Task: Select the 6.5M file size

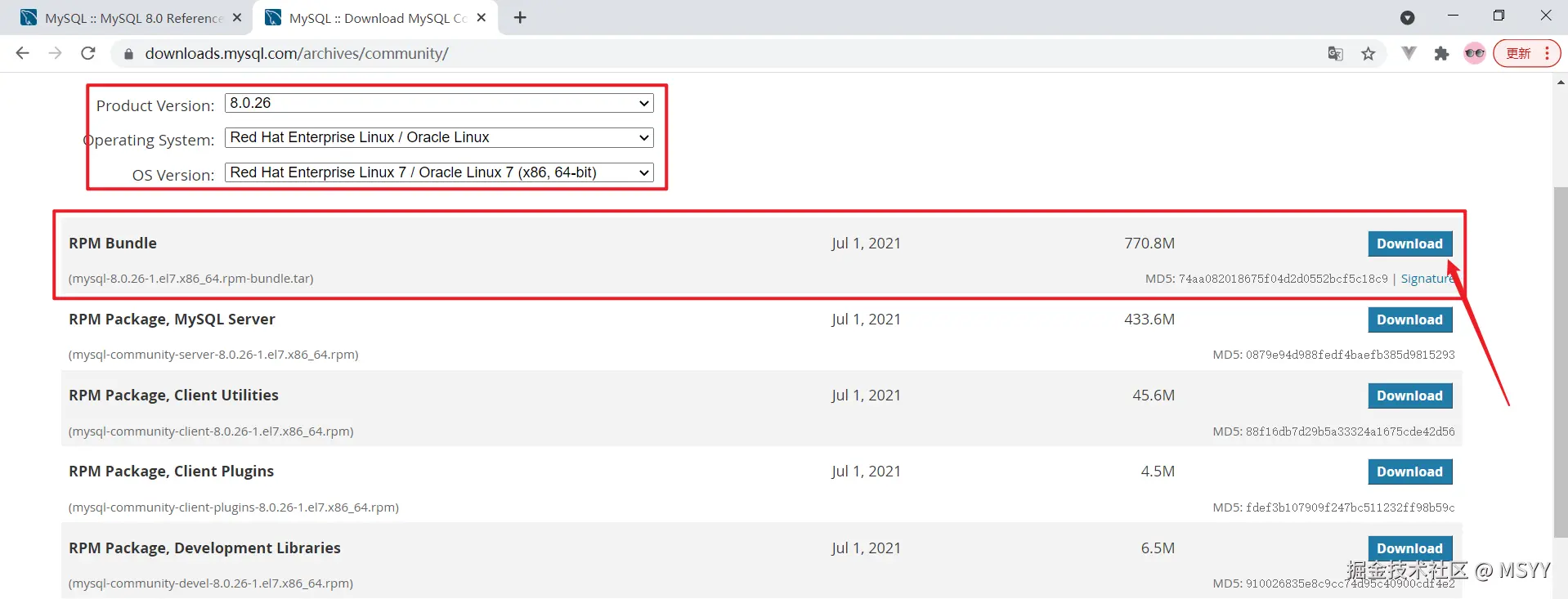Action: tap(1158, 548)
